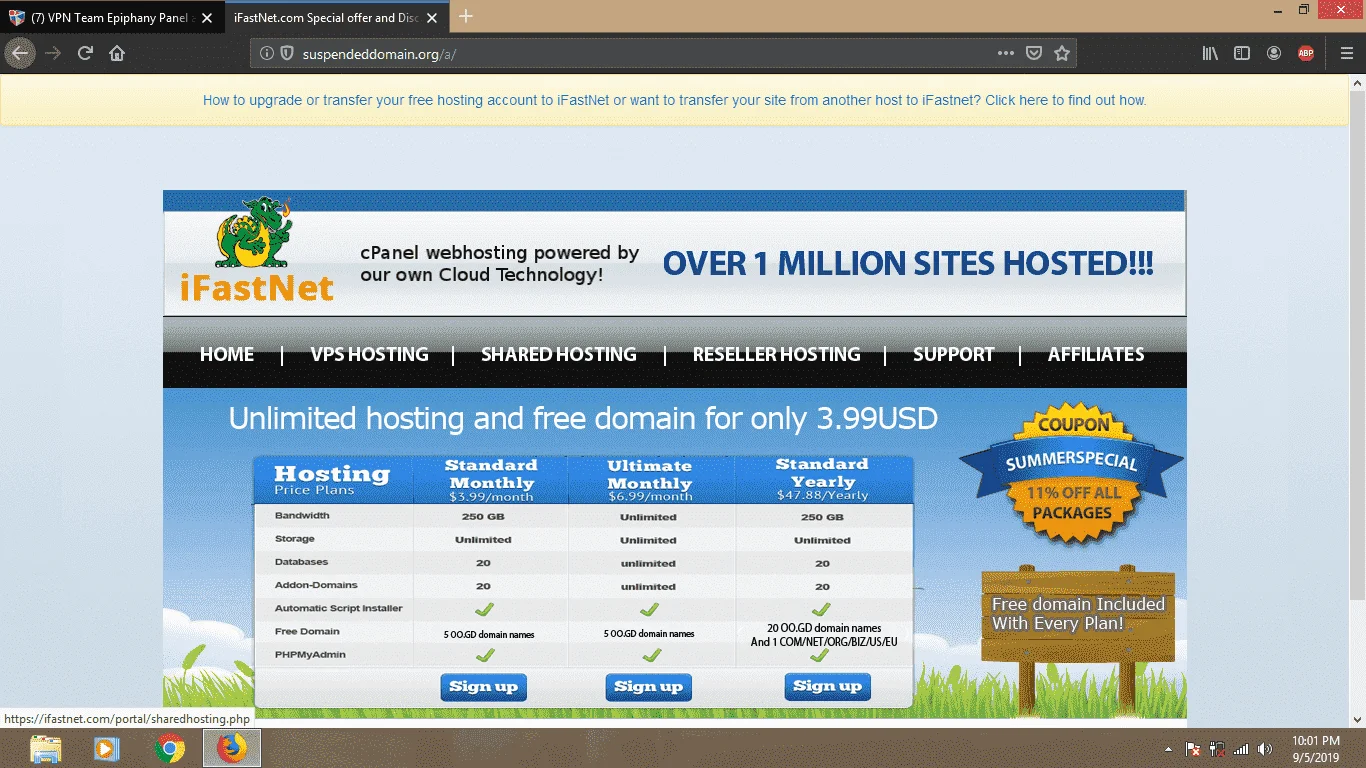Launch the media player from the taskbar
The height and width of the screenshot is (768, 1366).
(x=107, y=748)
